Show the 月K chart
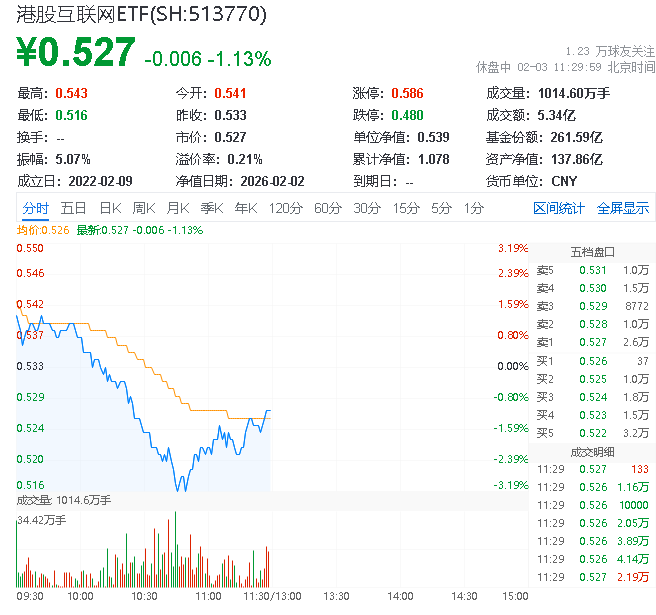The width and height of the screenshot is (656, 615). tap(178, 208)
